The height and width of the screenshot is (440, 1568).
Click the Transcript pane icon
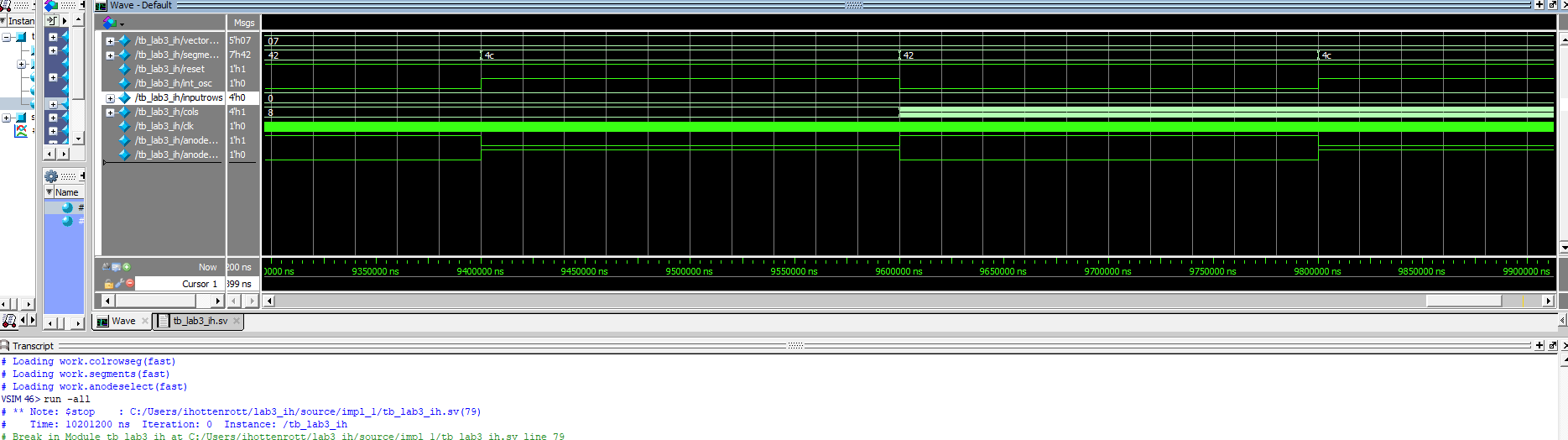point(5,346)
